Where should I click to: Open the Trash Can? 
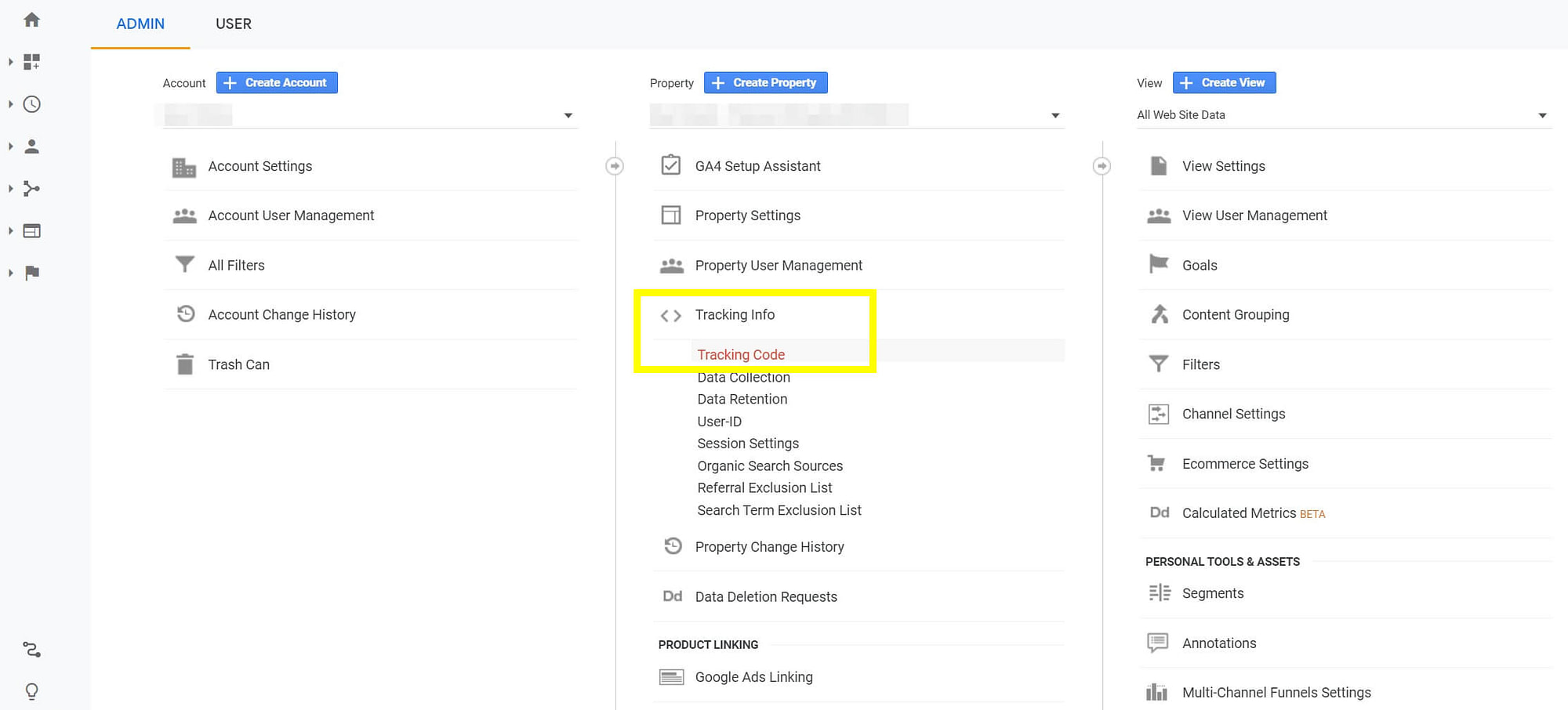[x=238, y=364]
